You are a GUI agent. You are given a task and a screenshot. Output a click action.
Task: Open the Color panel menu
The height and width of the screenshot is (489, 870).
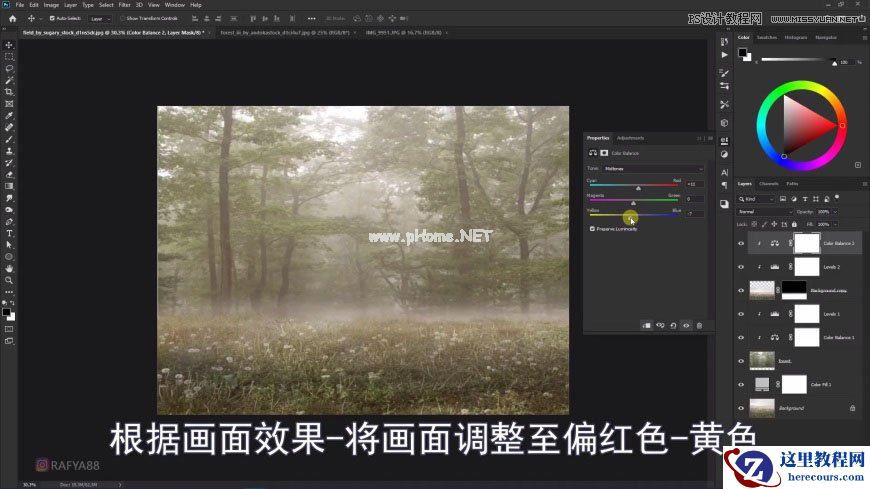pos(864,38)
